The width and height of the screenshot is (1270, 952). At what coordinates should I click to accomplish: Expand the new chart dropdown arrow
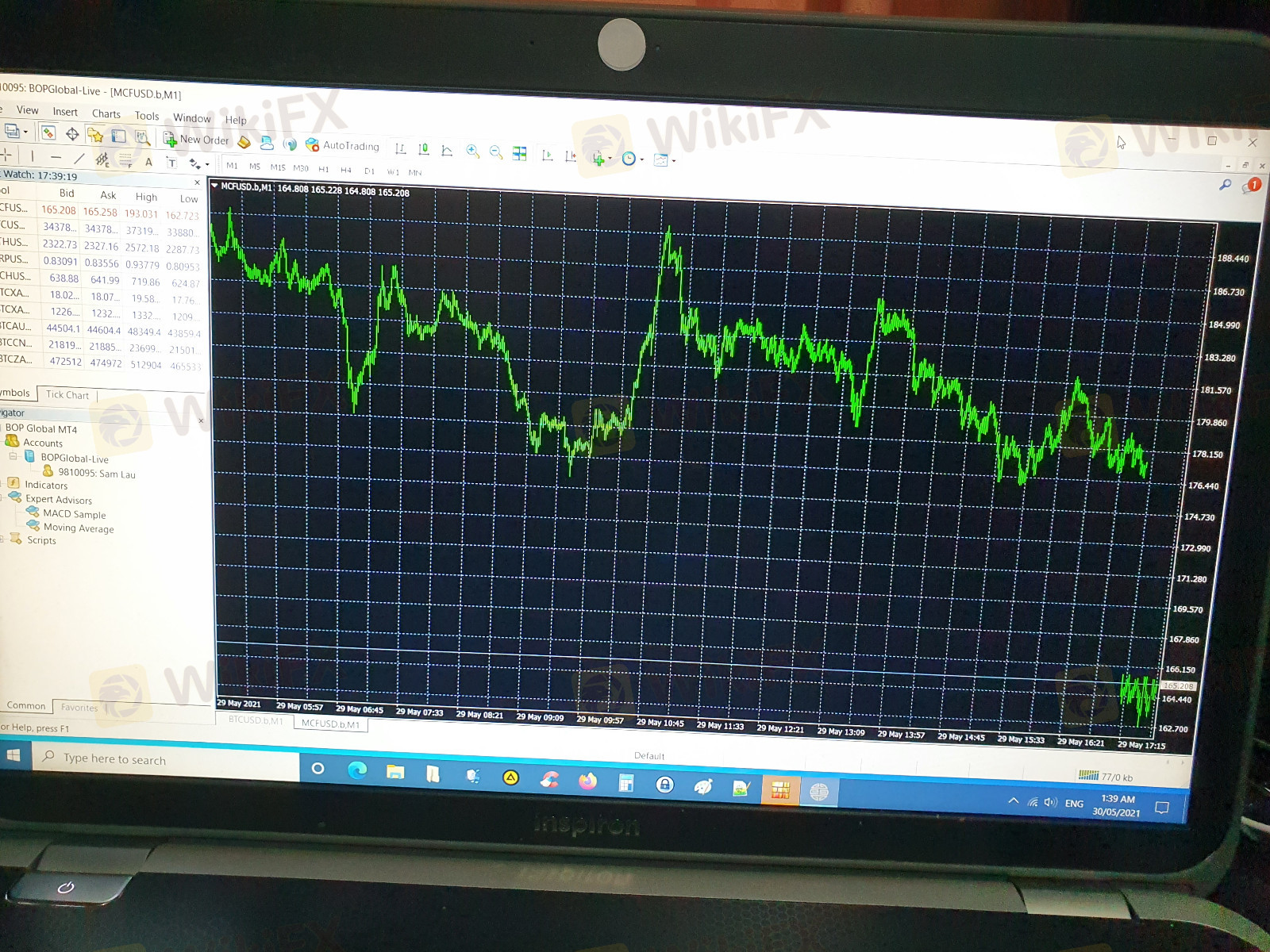tap(26, 132)
